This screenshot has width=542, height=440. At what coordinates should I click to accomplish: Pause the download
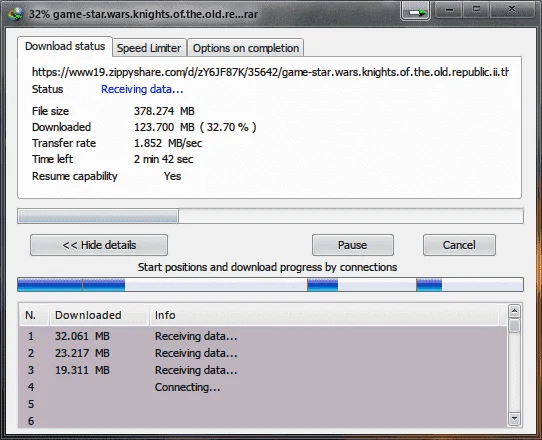pos(353,245)
